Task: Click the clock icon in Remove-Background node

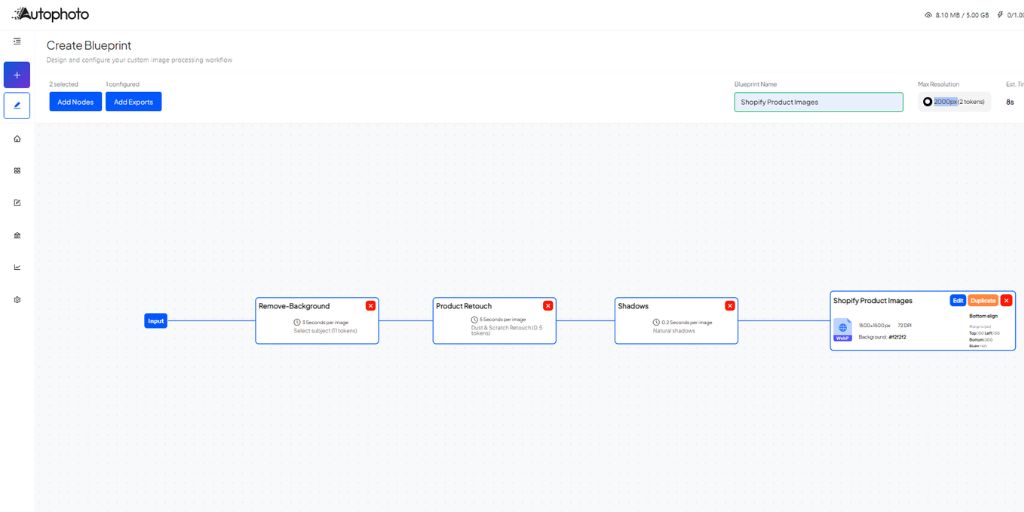Action: [x=297, y=323]
